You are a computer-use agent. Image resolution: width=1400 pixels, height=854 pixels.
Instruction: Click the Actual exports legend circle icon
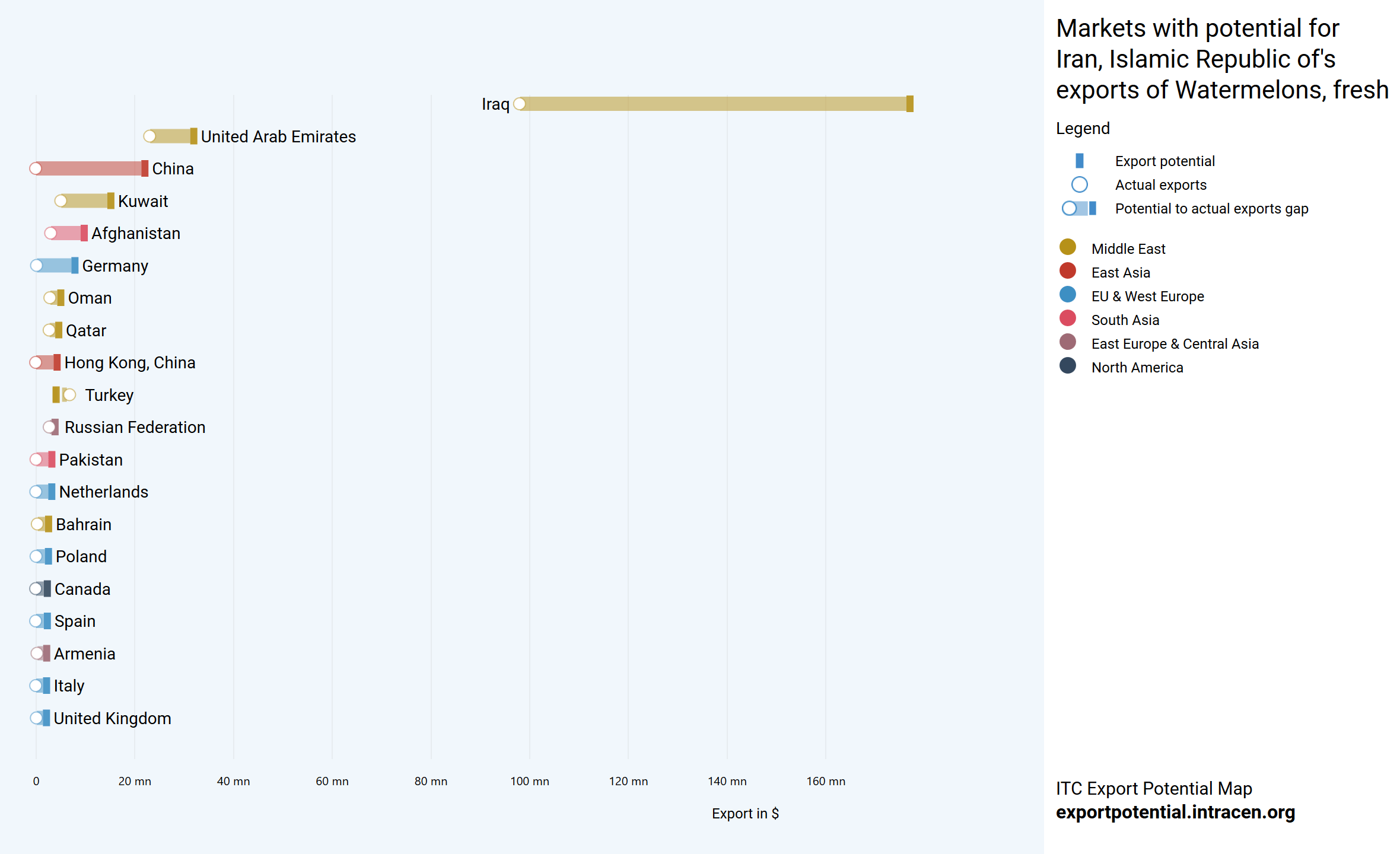[x=1079, y=185]
